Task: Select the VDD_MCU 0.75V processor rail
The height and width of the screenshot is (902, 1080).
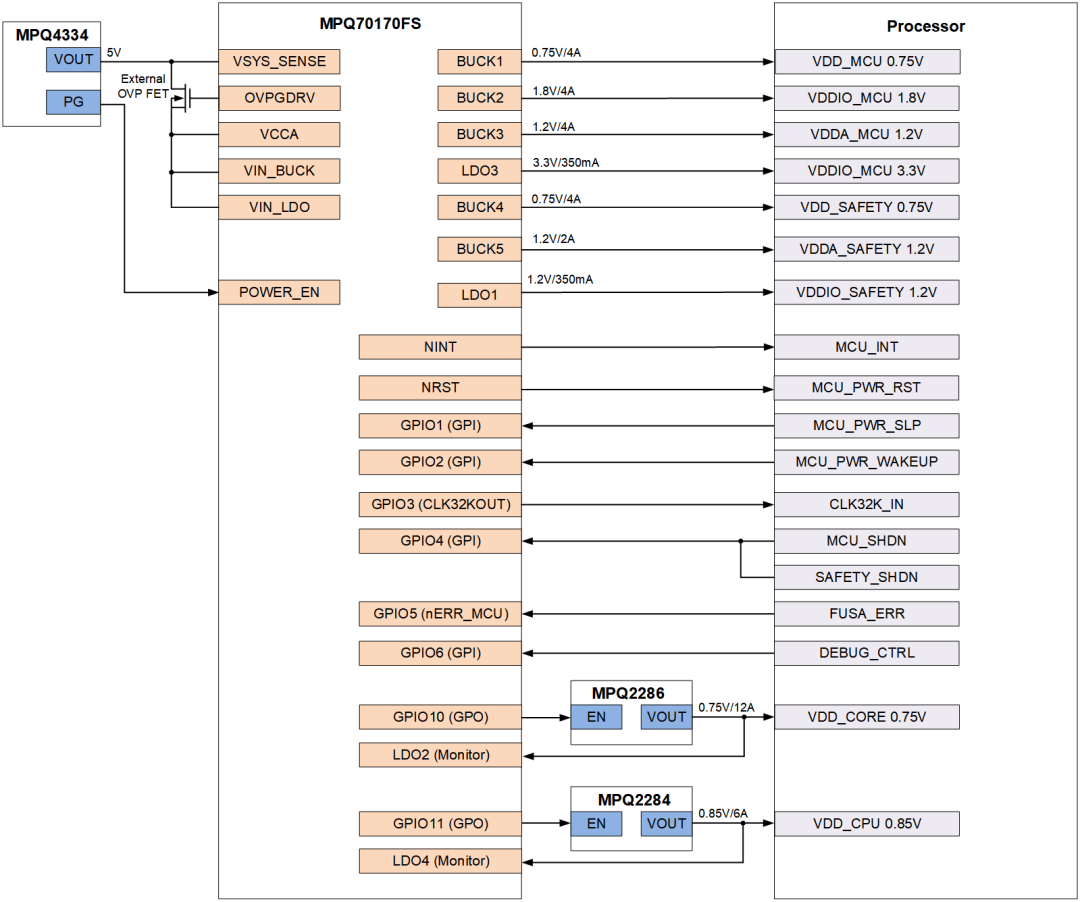Action: click(x=867, y=61)
